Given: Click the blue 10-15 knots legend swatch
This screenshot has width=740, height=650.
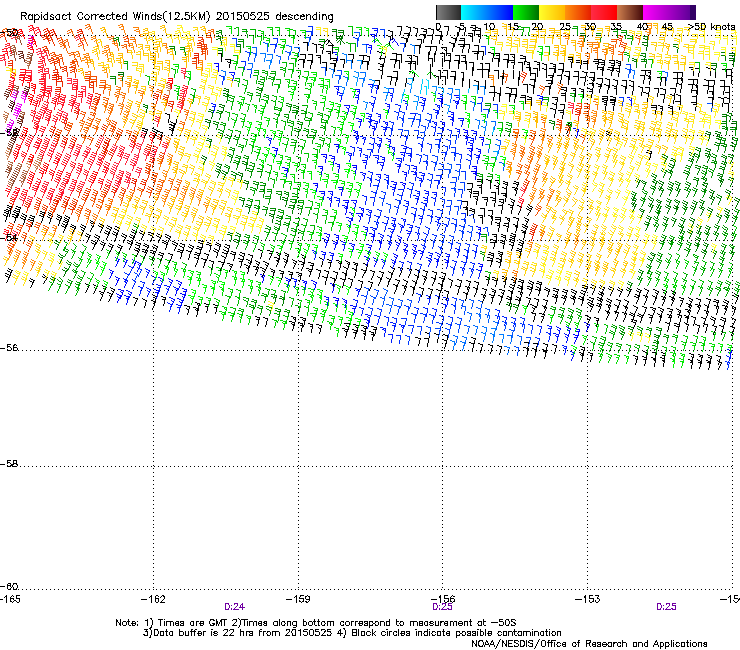Looking at the screenshot, I should click(x=500, y=12).
